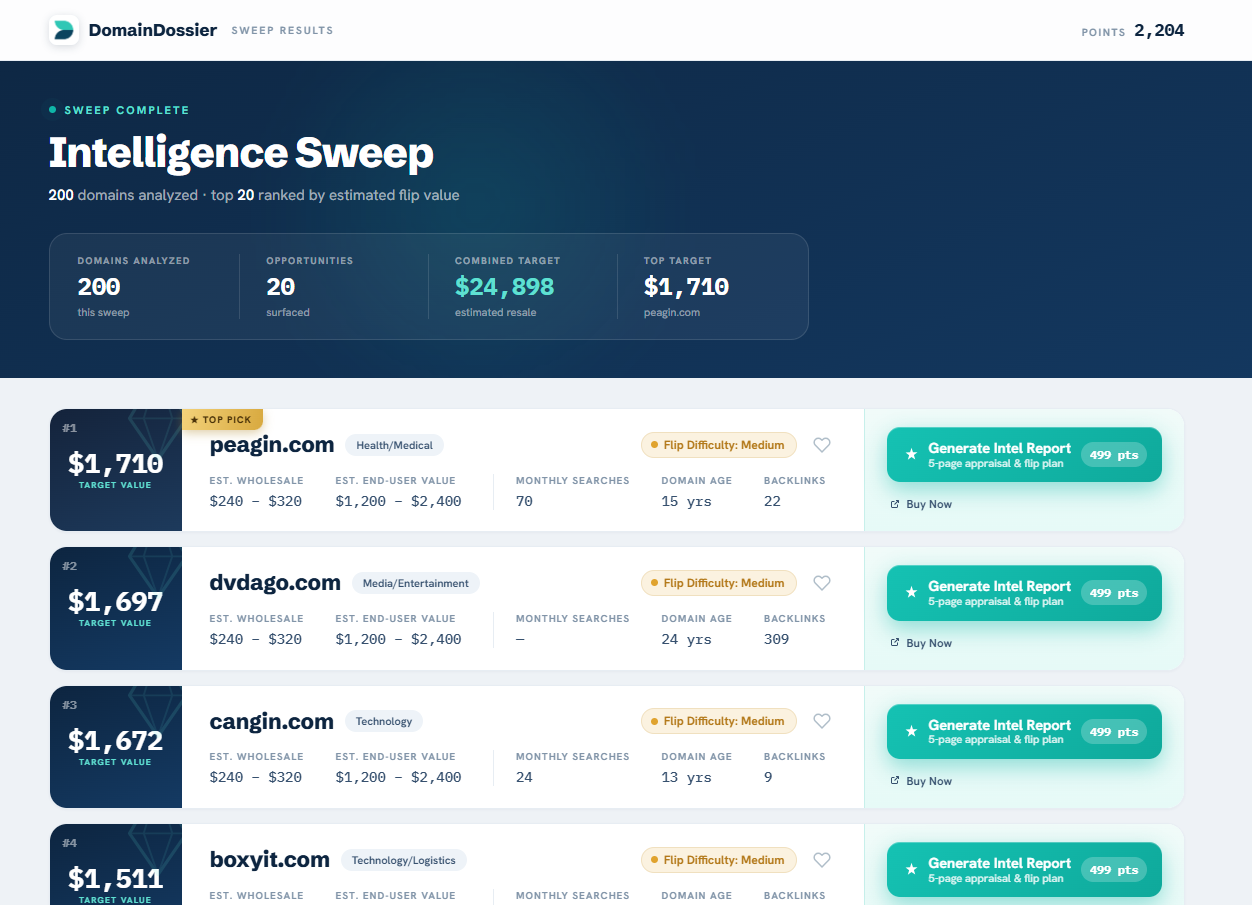The image size is (1252, 905).
Task: Click cangin.com monthly searches value 24
Action: (x=524, y=777)
